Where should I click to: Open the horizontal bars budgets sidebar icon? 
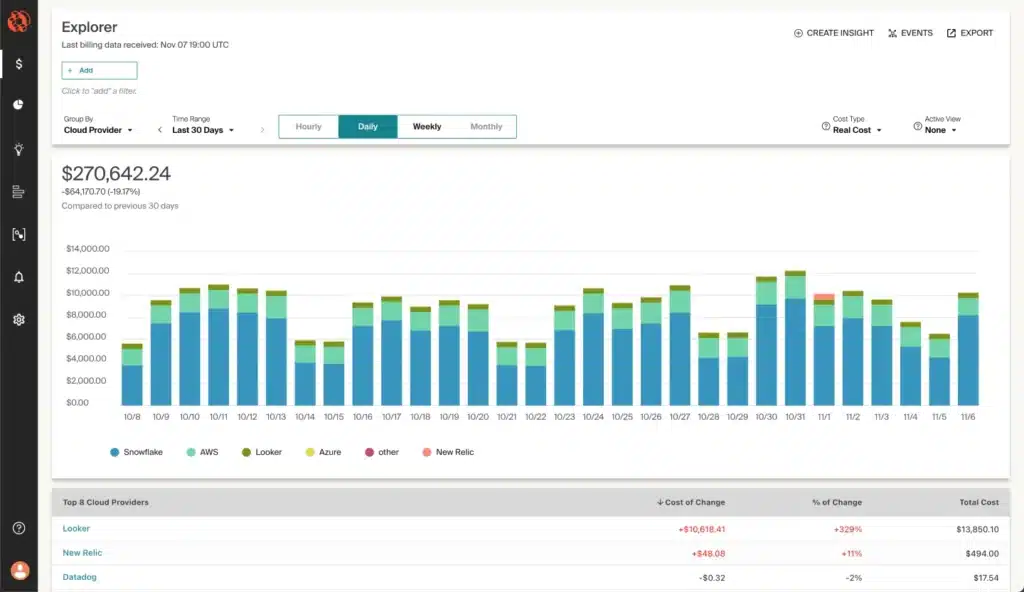18,192
